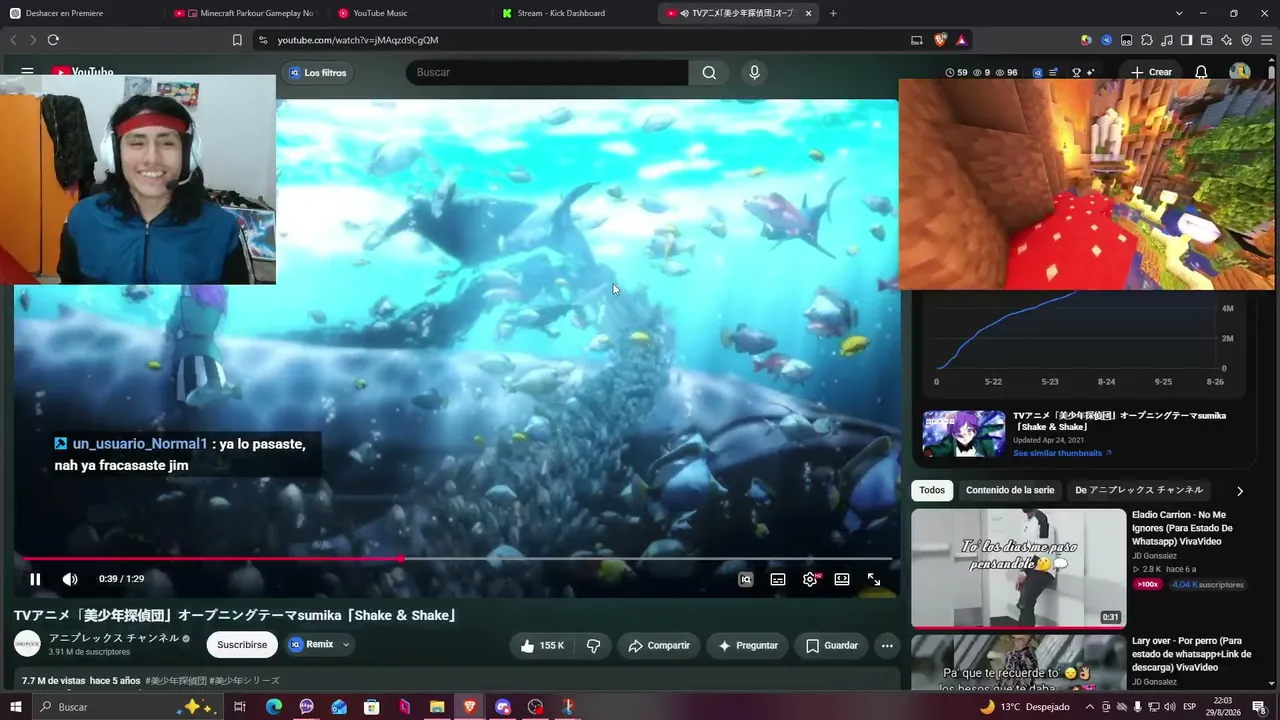Open File Explorer from the taskbar
Image resolution: width=1280 pixels, height=720 pixels.
tap(437, 707)
